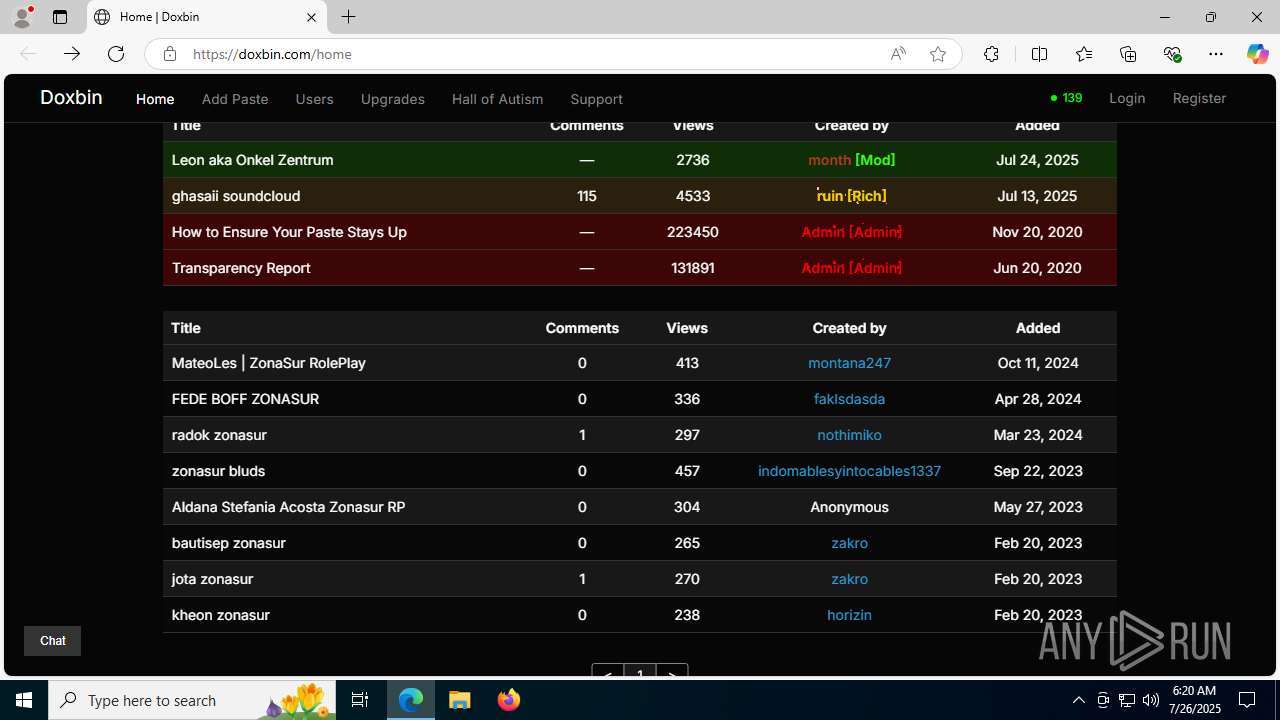Click the Added header in lower table
The height and width of the screenshot is (720, 1280).
[1038, 328]
